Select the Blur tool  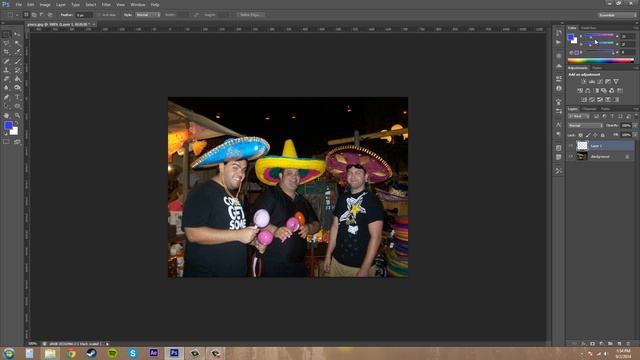click(6, 88)
